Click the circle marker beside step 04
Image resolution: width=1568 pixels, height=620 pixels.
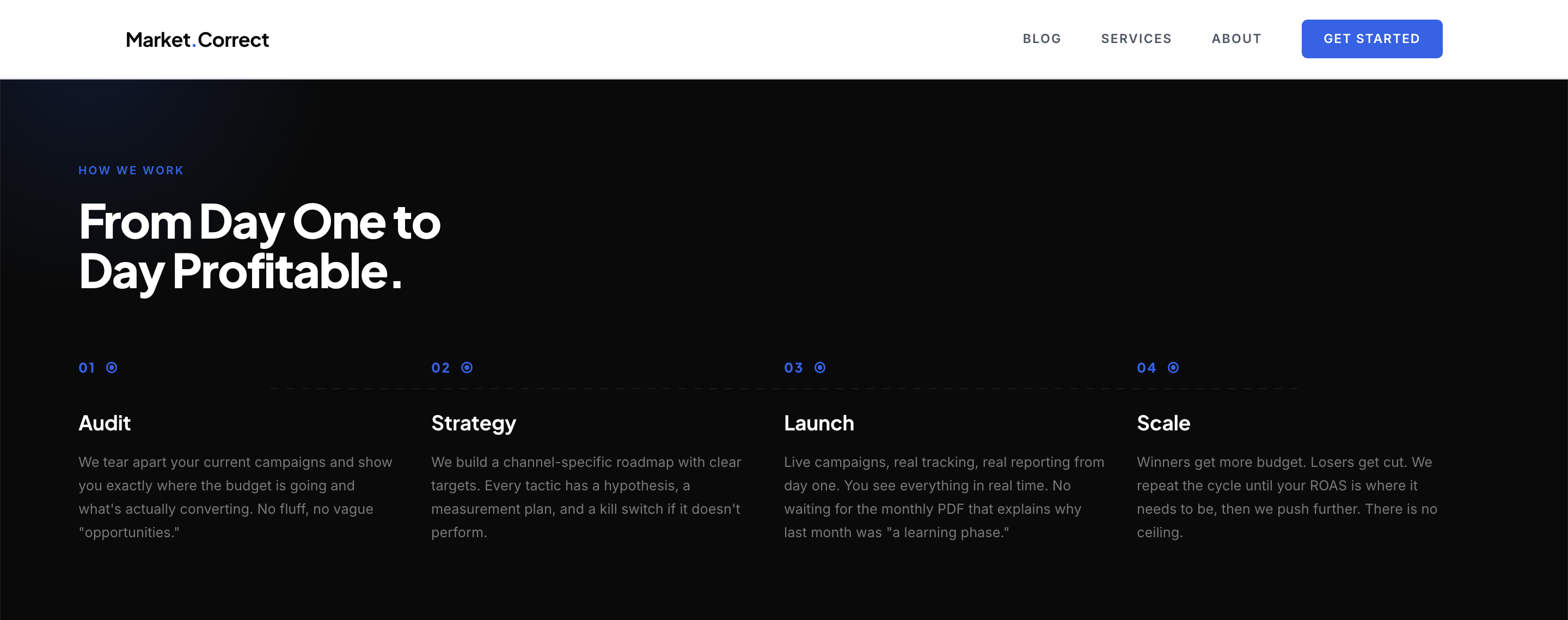[1173, 367]
